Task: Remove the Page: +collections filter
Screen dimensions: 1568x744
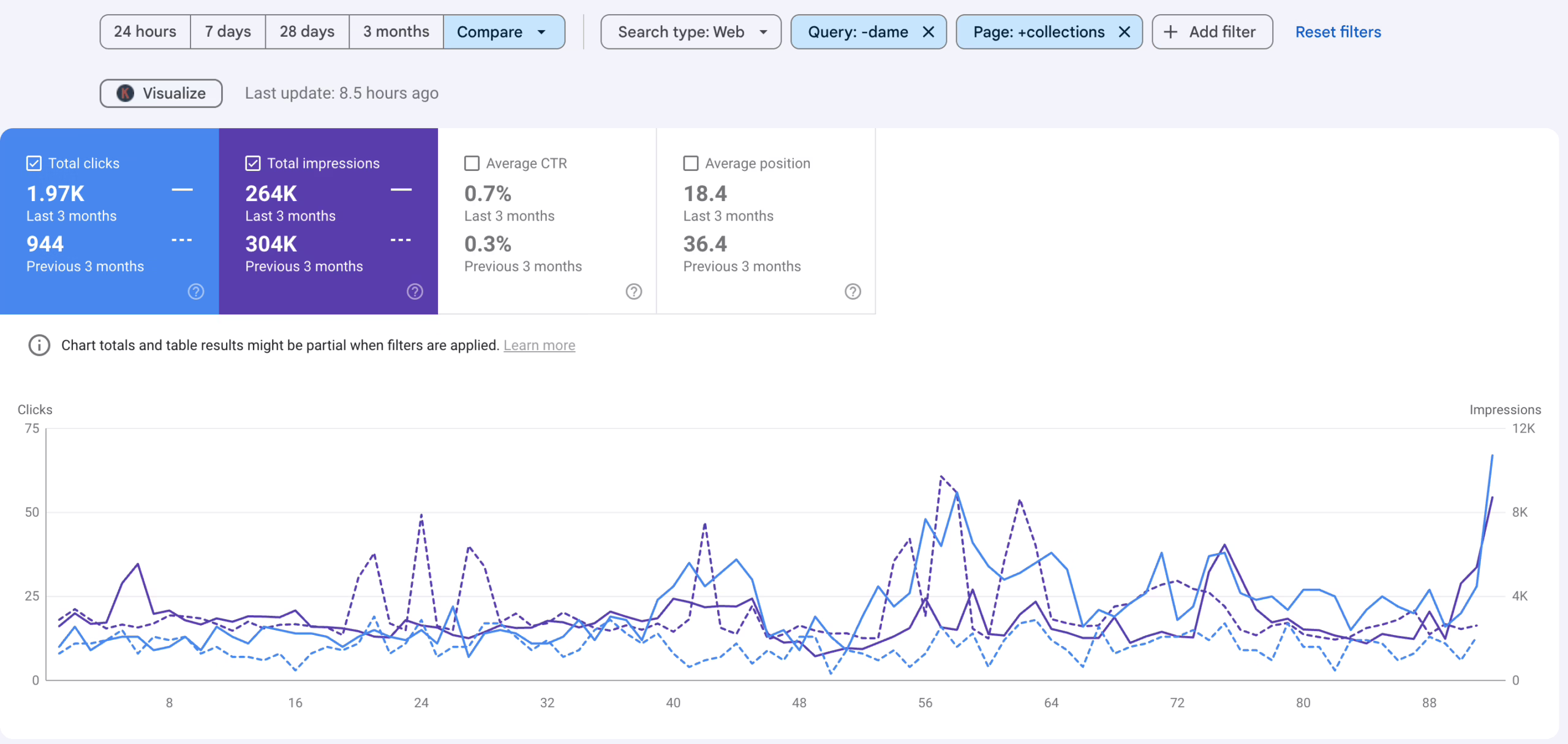Action: pos(1125,32)
